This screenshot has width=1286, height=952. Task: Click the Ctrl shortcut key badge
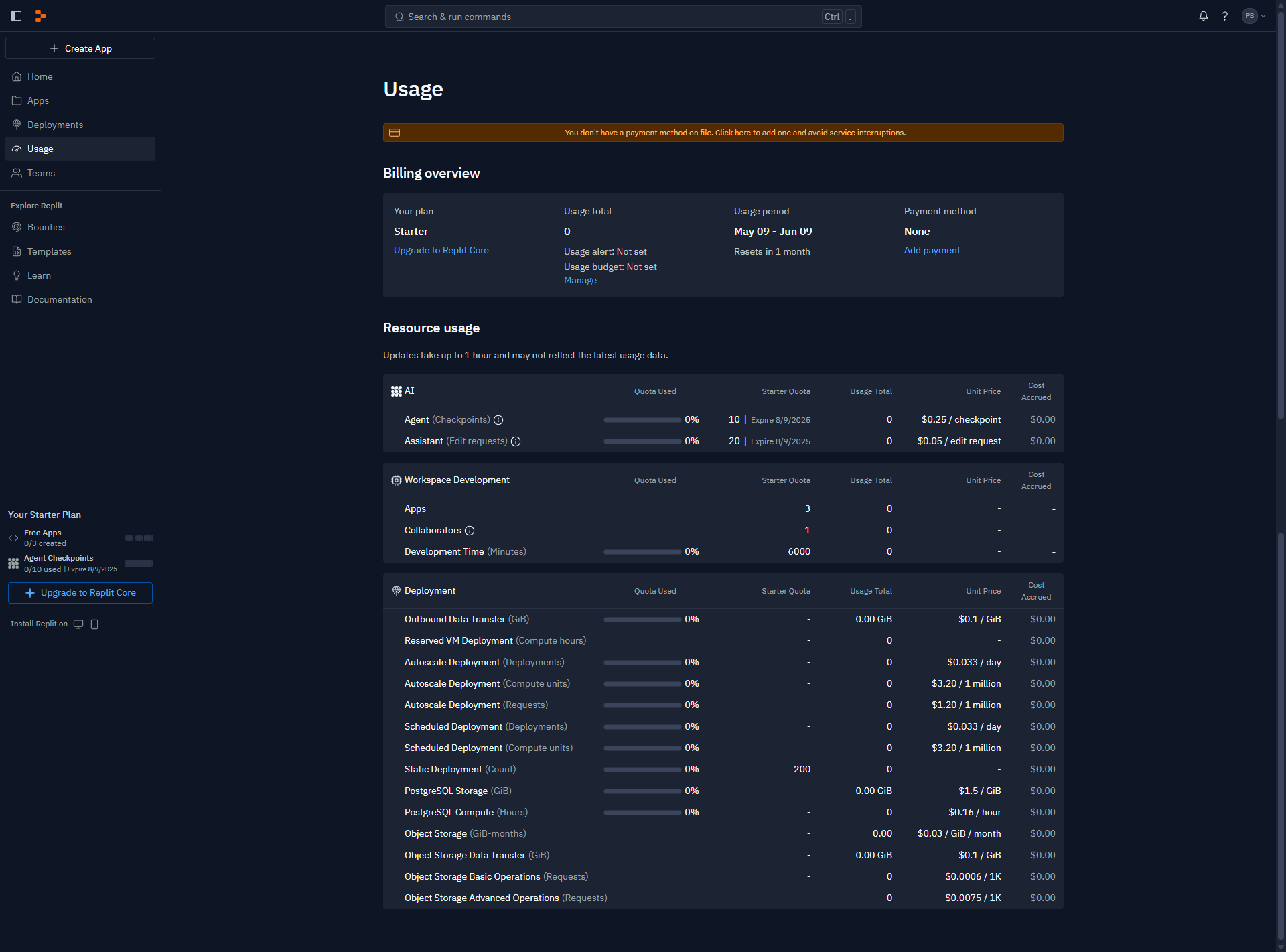coord(832,17)
